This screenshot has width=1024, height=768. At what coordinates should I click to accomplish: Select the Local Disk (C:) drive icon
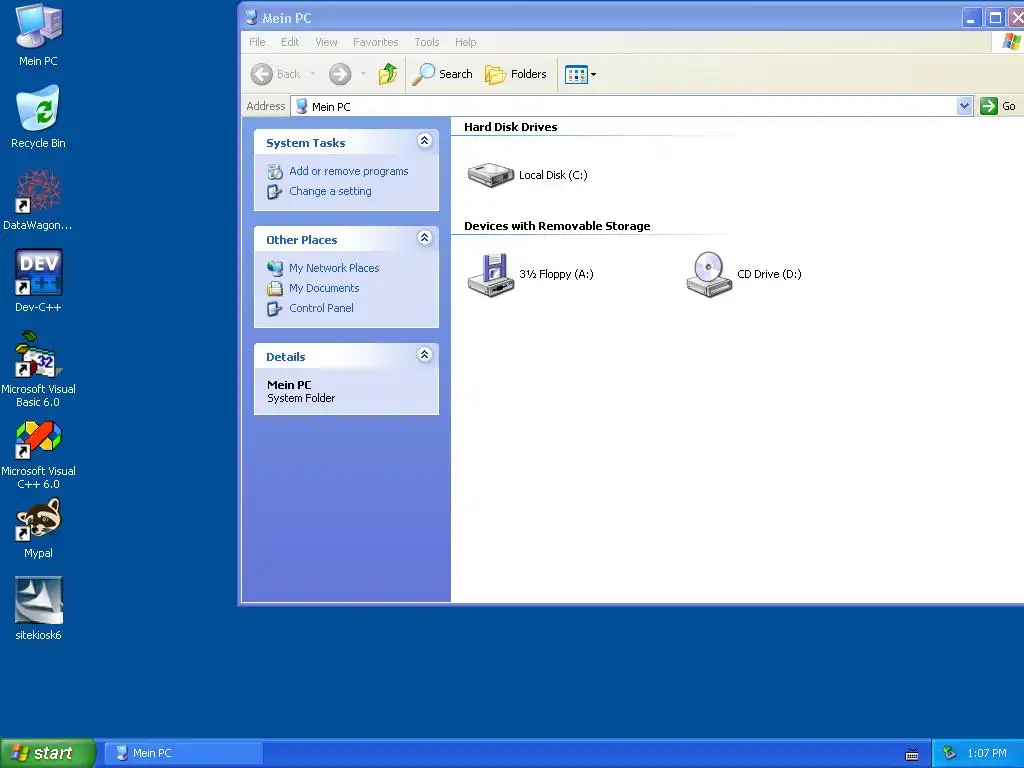[x=490, y=174]
